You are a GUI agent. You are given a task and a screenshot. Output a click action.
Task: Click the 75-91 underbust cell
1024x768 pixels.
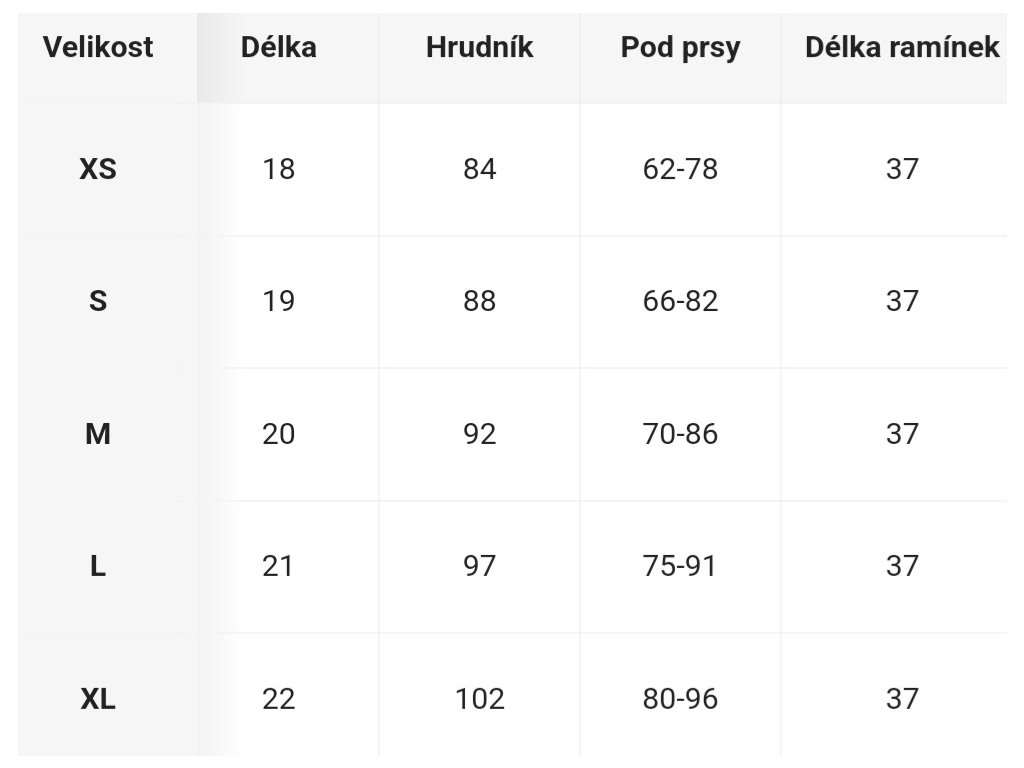pyautogui.click(x=680, y=566)
